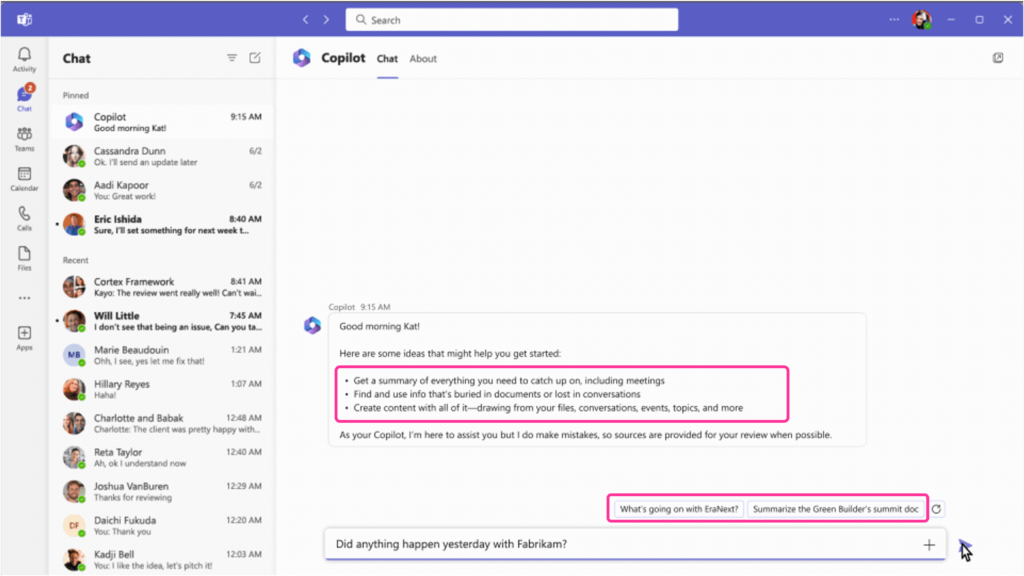
Task: Open the settings and more menu
Action: coord(894,18)
